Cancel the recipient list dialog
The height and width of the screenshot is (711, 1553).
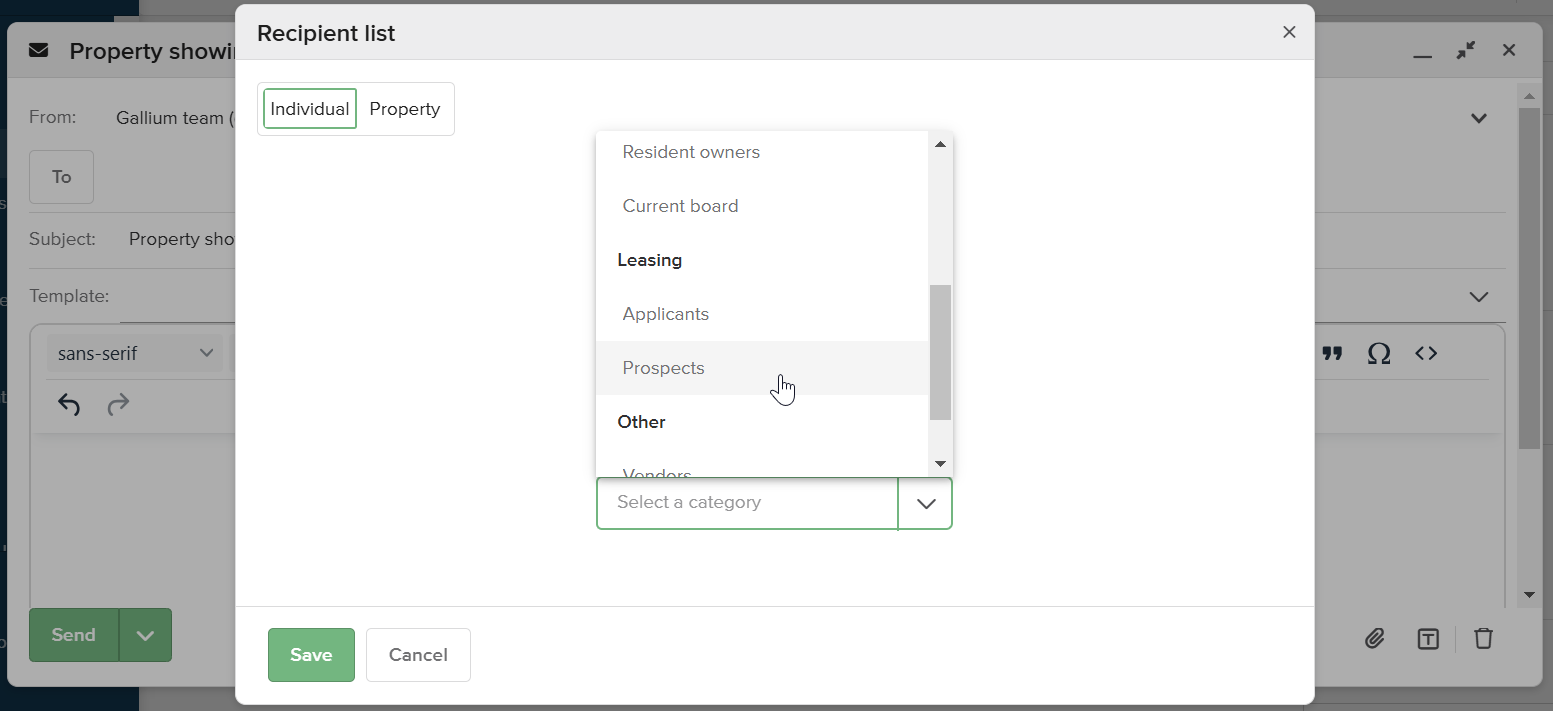tap(418, 655)
